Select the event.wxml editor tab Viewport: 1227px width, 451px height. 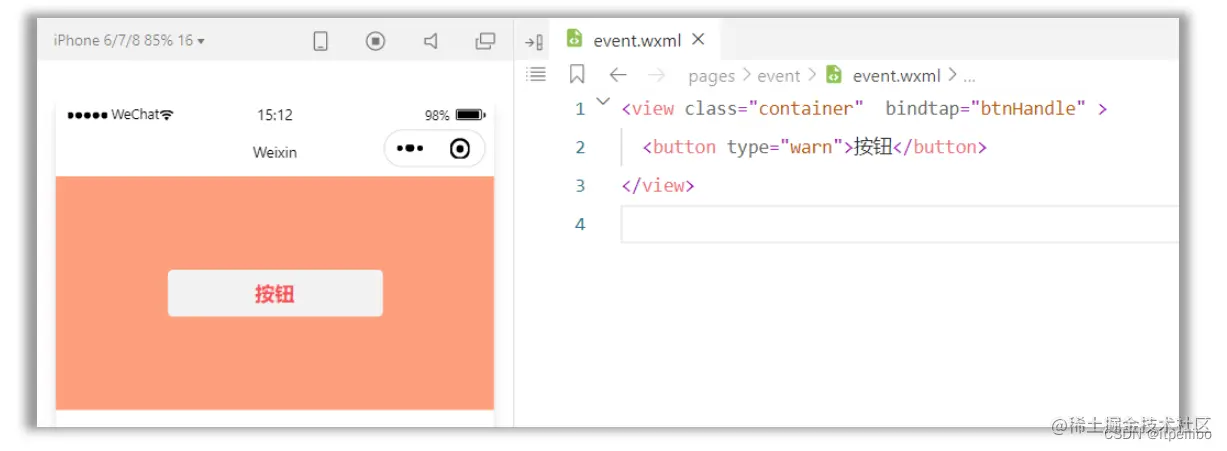point(635,40)
